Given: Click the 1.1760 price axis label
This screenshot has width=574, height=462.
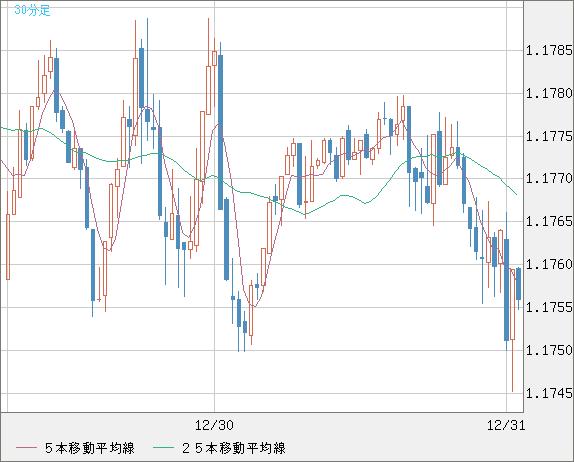Looking at the screenshot, I should (x=549, y=264).
